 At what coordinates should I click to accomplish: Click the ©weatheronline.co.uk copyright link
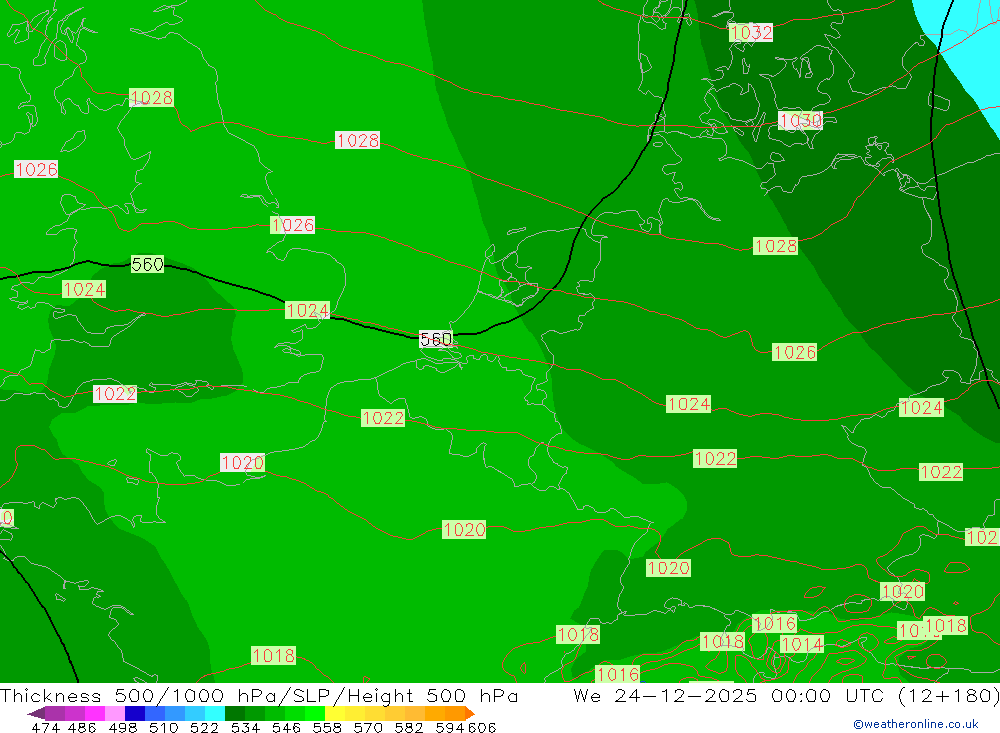(915, 724)
